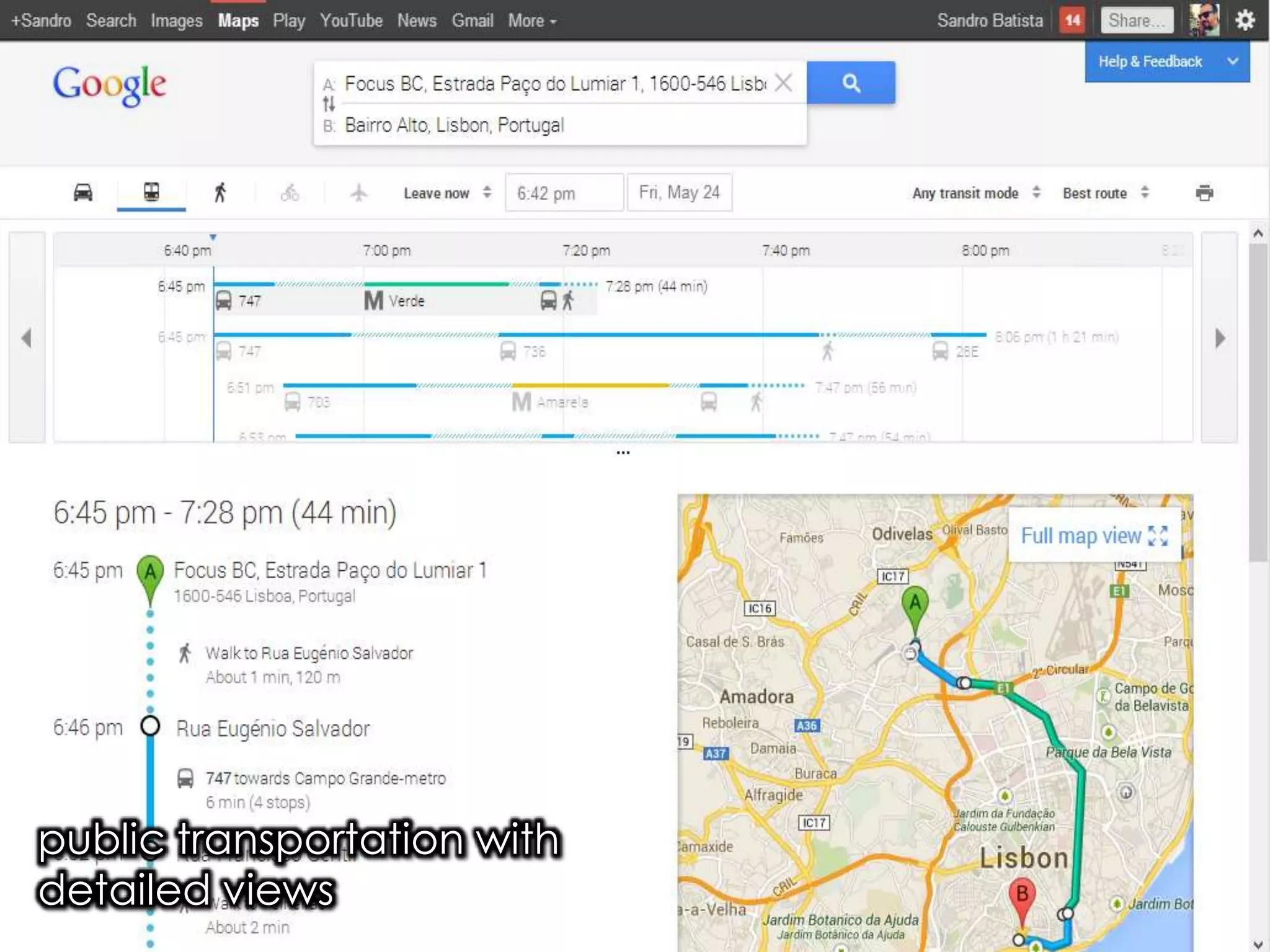Clear origin field with X icon
The image size is (1270, 952).
[784, 82]
